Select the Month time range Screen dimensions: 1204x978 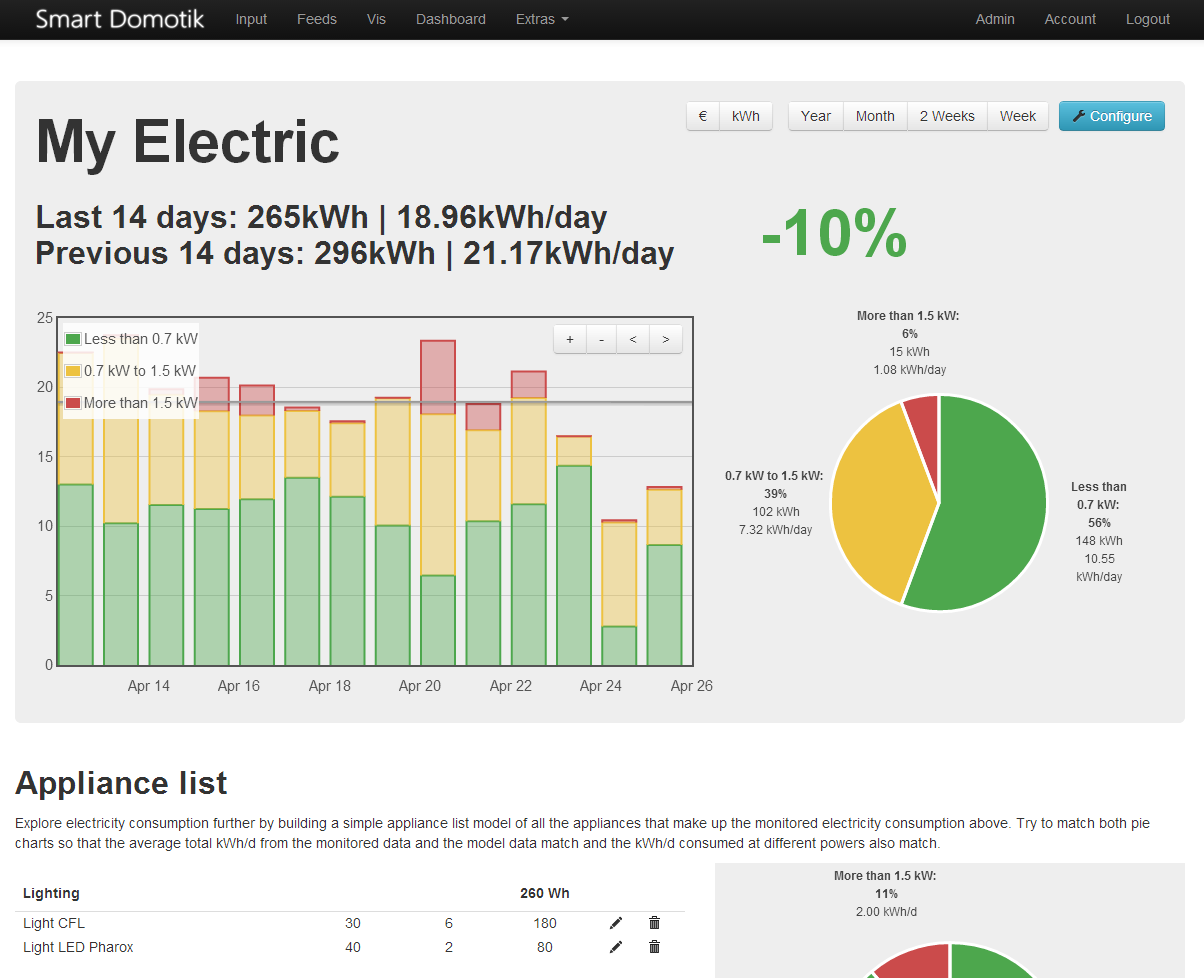(x=875, y=116)
